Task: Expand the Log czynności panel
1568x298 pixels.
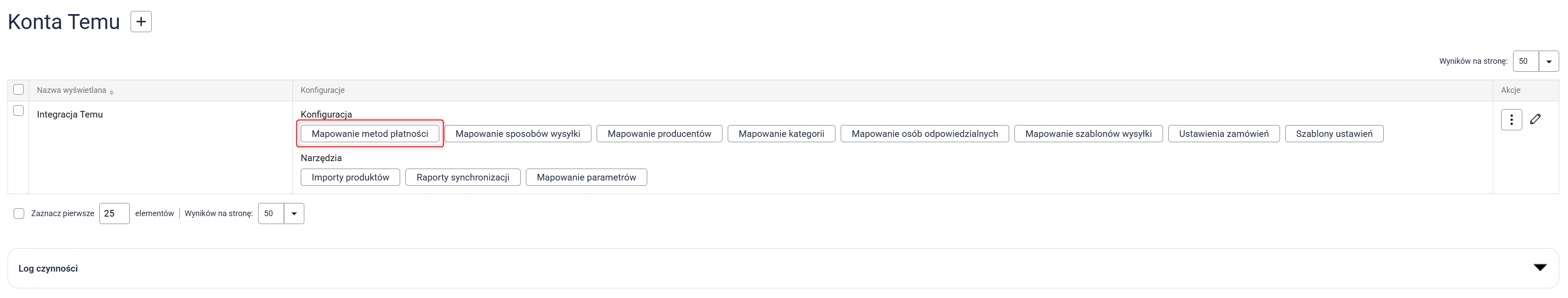Action: [x=1539, y=268]
